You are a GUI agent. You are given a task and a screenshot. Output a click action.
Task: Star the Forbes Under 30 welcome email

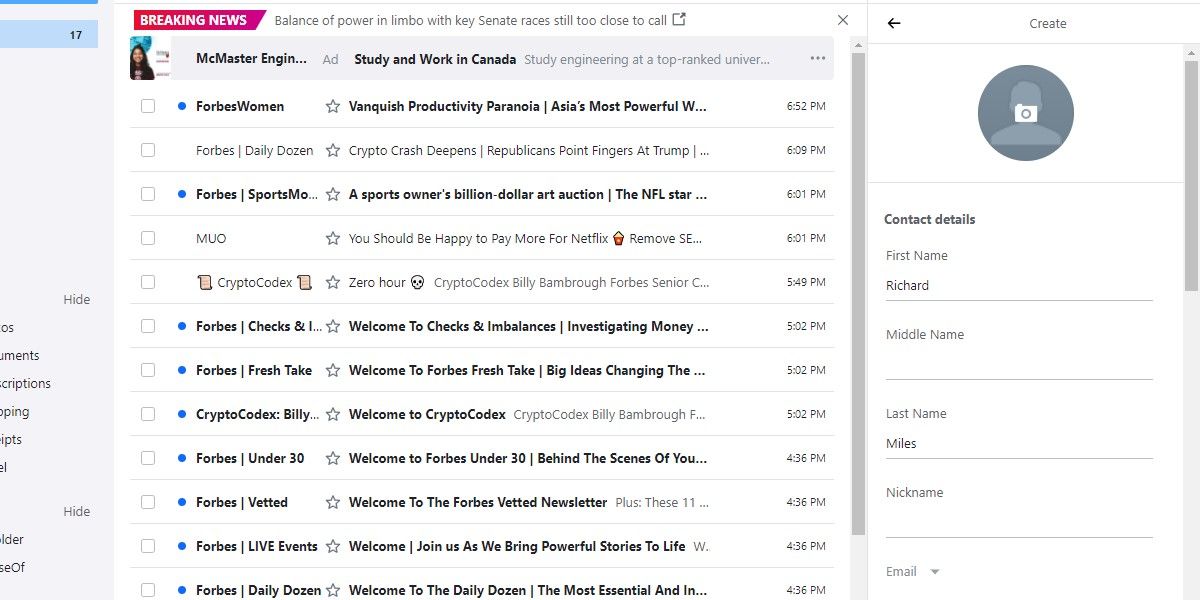point(332,458)
